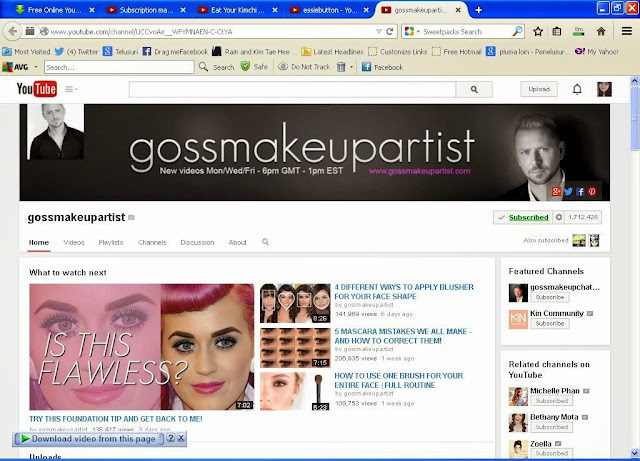Switch to the Playlists tab
This screenshot has width=640, height=461.
tap(111, 242)
